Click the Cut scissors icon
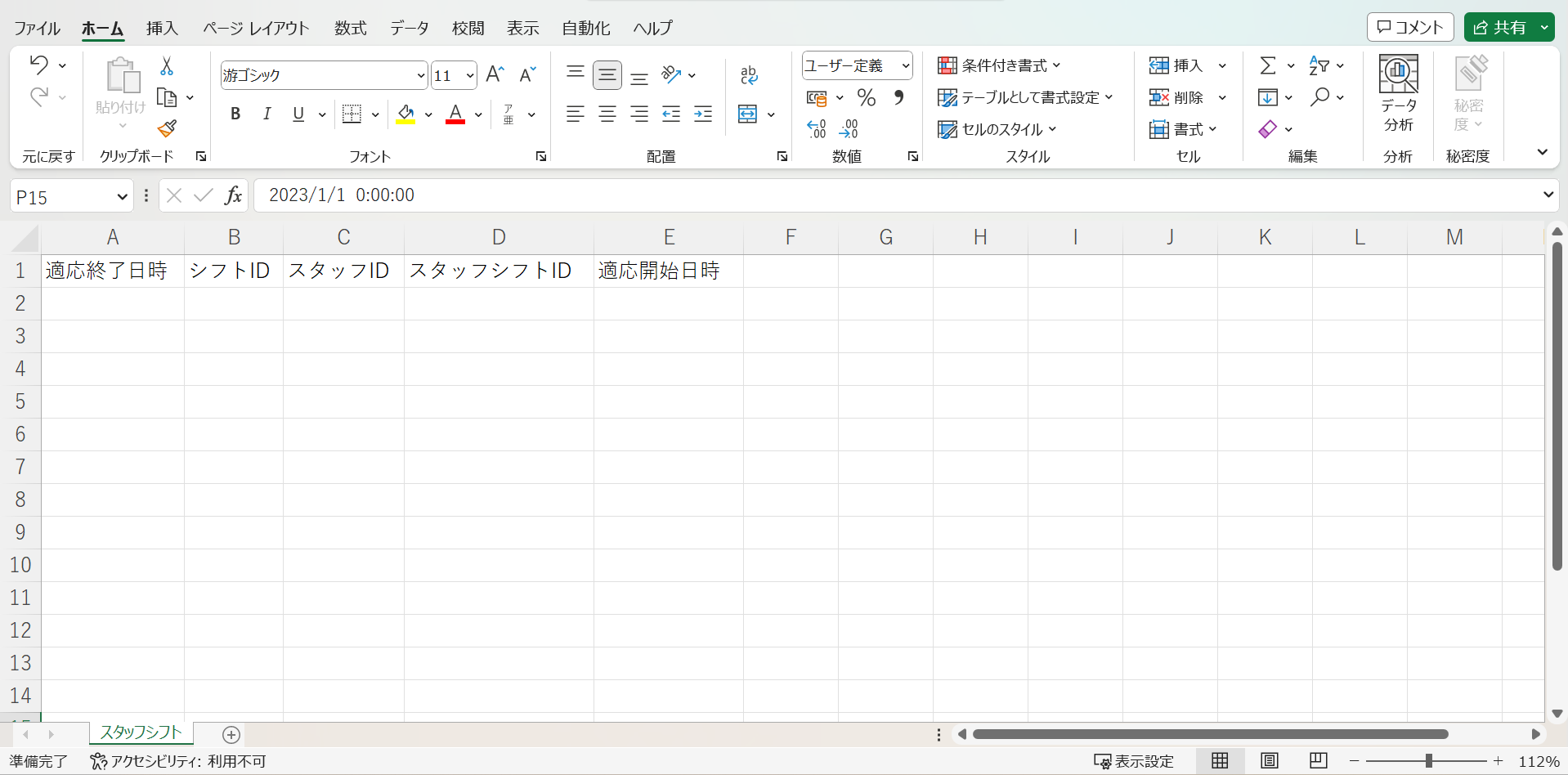This screenshot has width=1568, height=775. 167,65
